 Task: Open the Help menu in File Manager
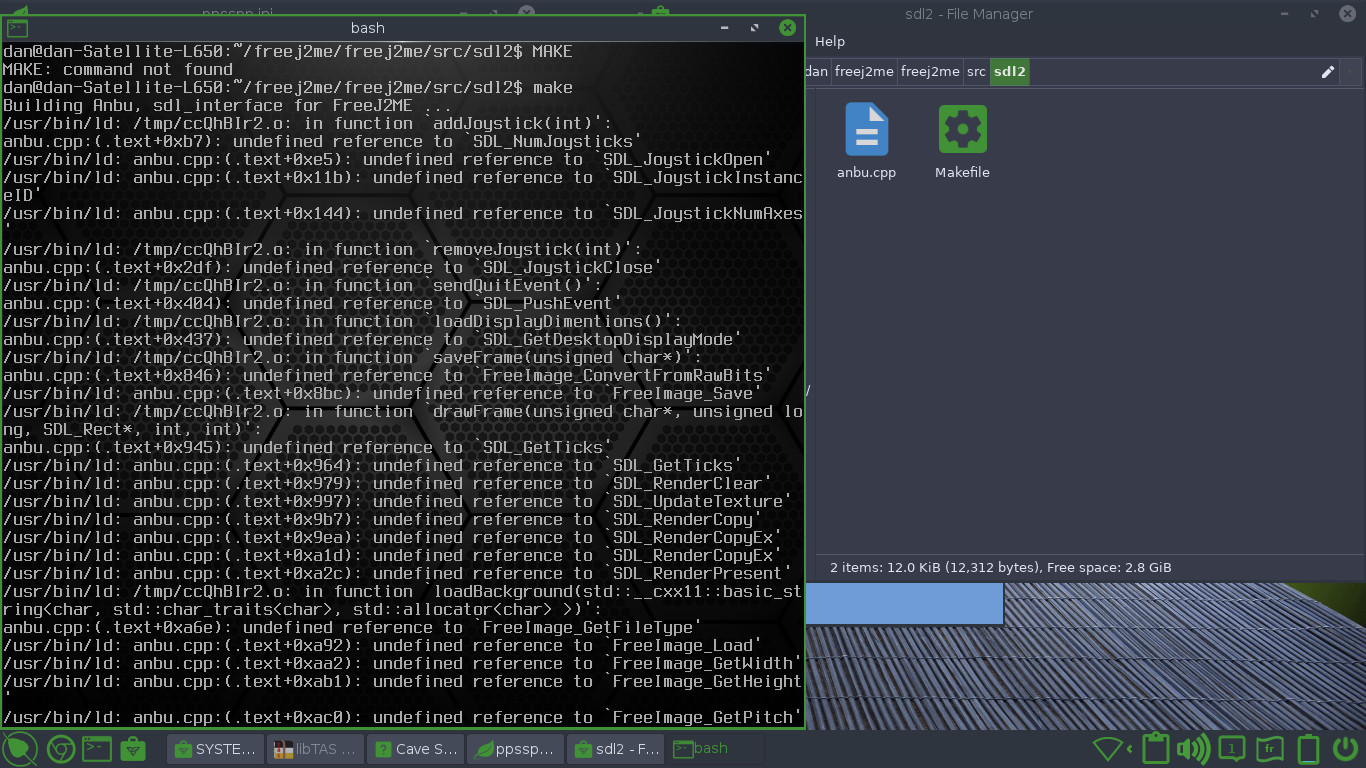pos(830,41)
